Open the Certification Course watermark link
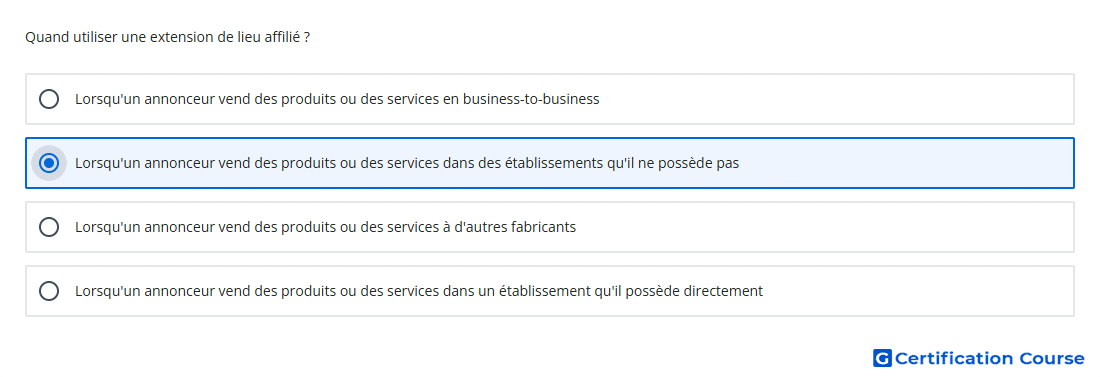This screenshot has height=377, width=1100. pos(979,358)
